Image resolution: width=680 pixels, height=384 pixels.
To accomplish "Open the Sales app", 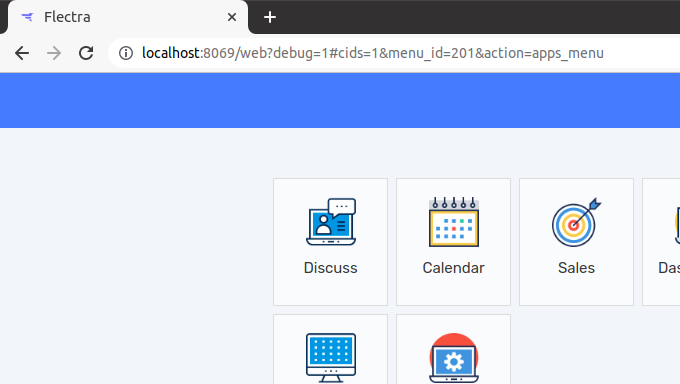I will (x=576, y=242).
